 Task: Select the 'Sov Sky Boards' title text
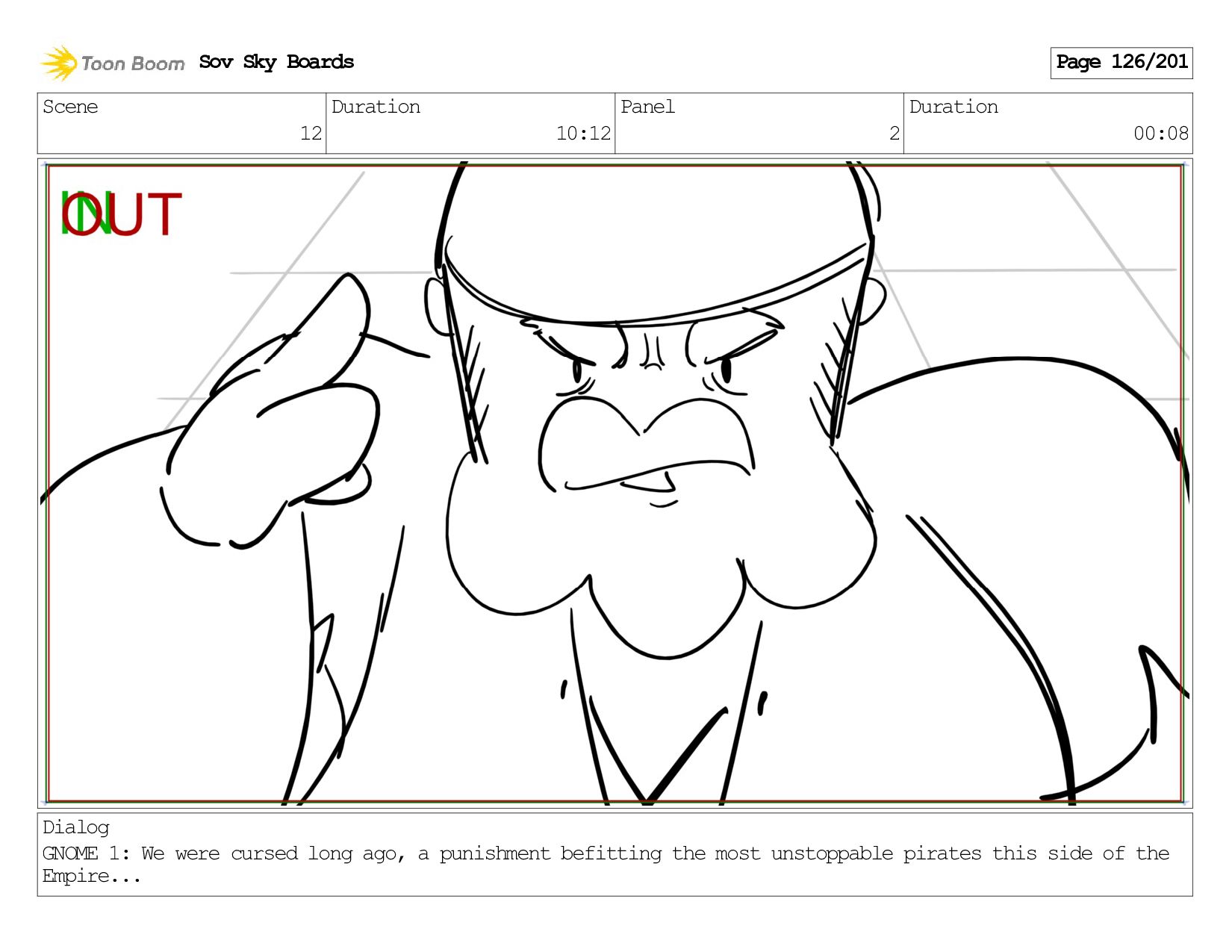[x=276, y=62]
